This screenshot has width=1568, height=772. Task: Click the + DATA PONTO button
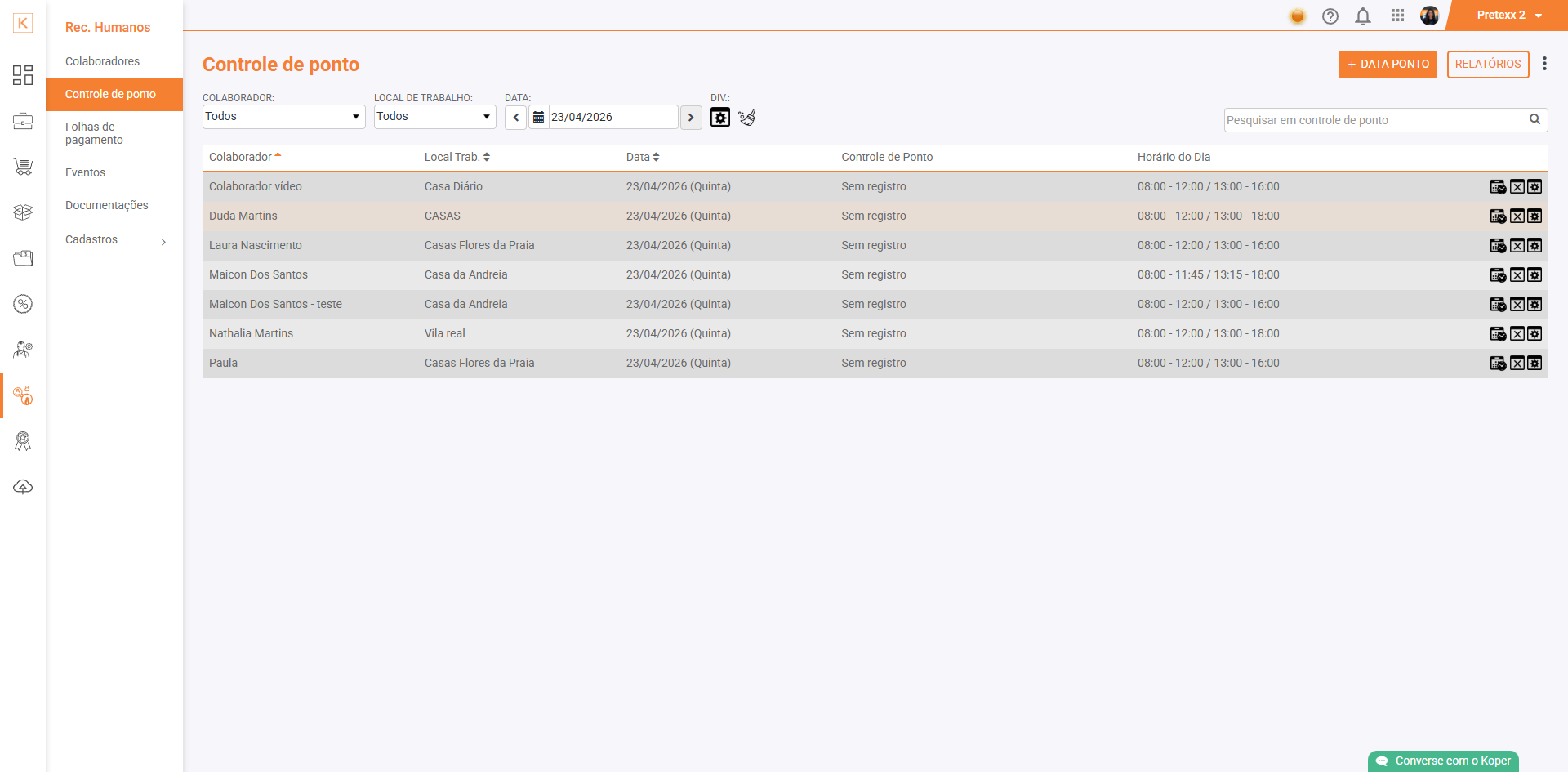click(1388, 65)
